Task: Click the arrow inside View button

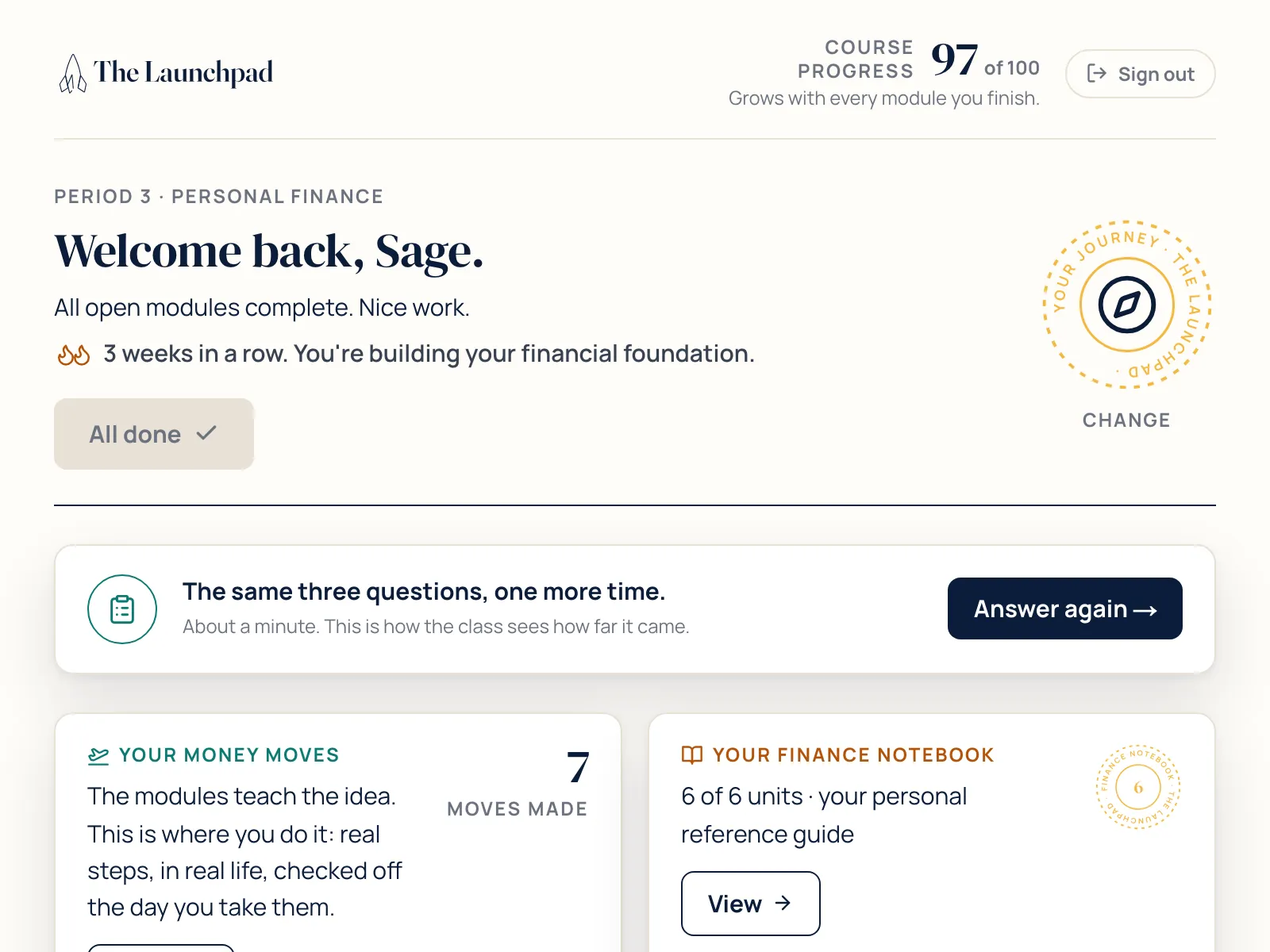Action: tap(783, 903)
